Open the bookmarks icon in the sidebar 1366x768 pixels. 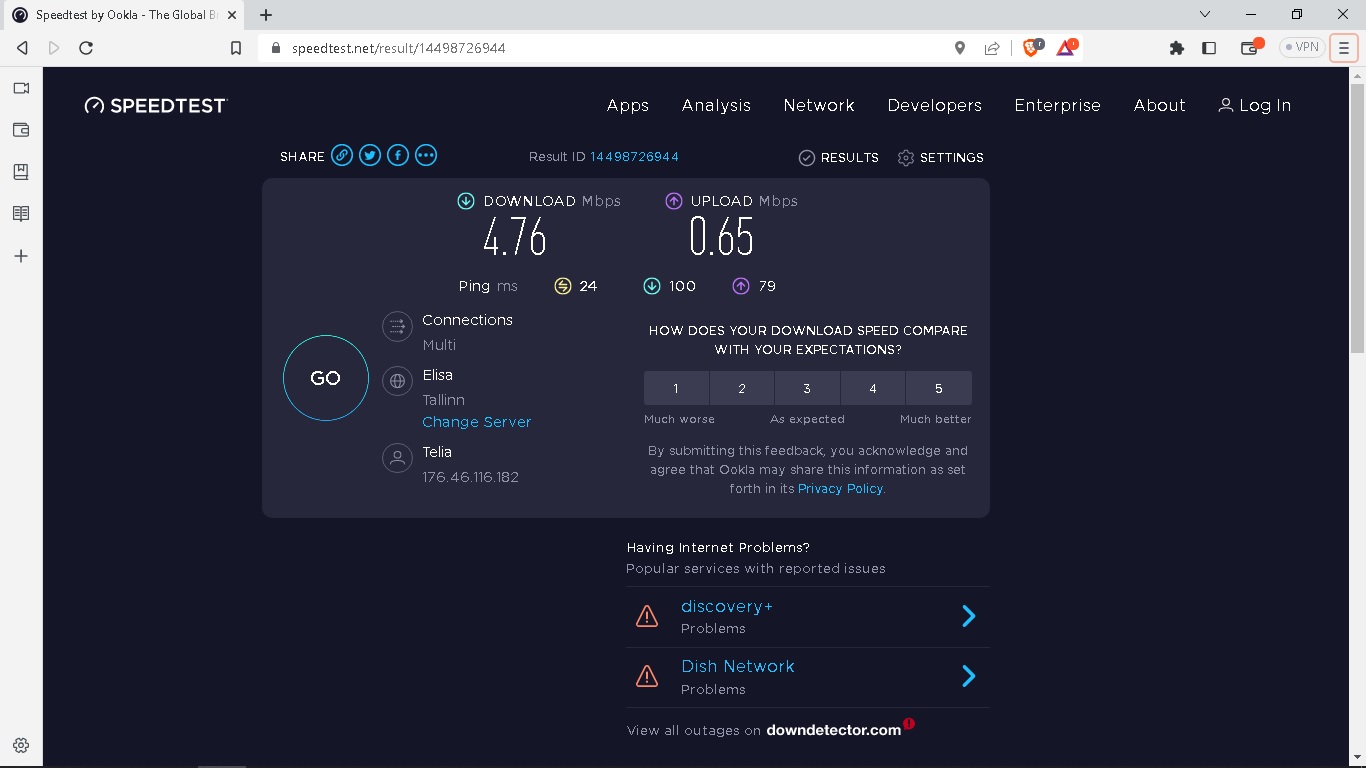(x=21, y=172)
